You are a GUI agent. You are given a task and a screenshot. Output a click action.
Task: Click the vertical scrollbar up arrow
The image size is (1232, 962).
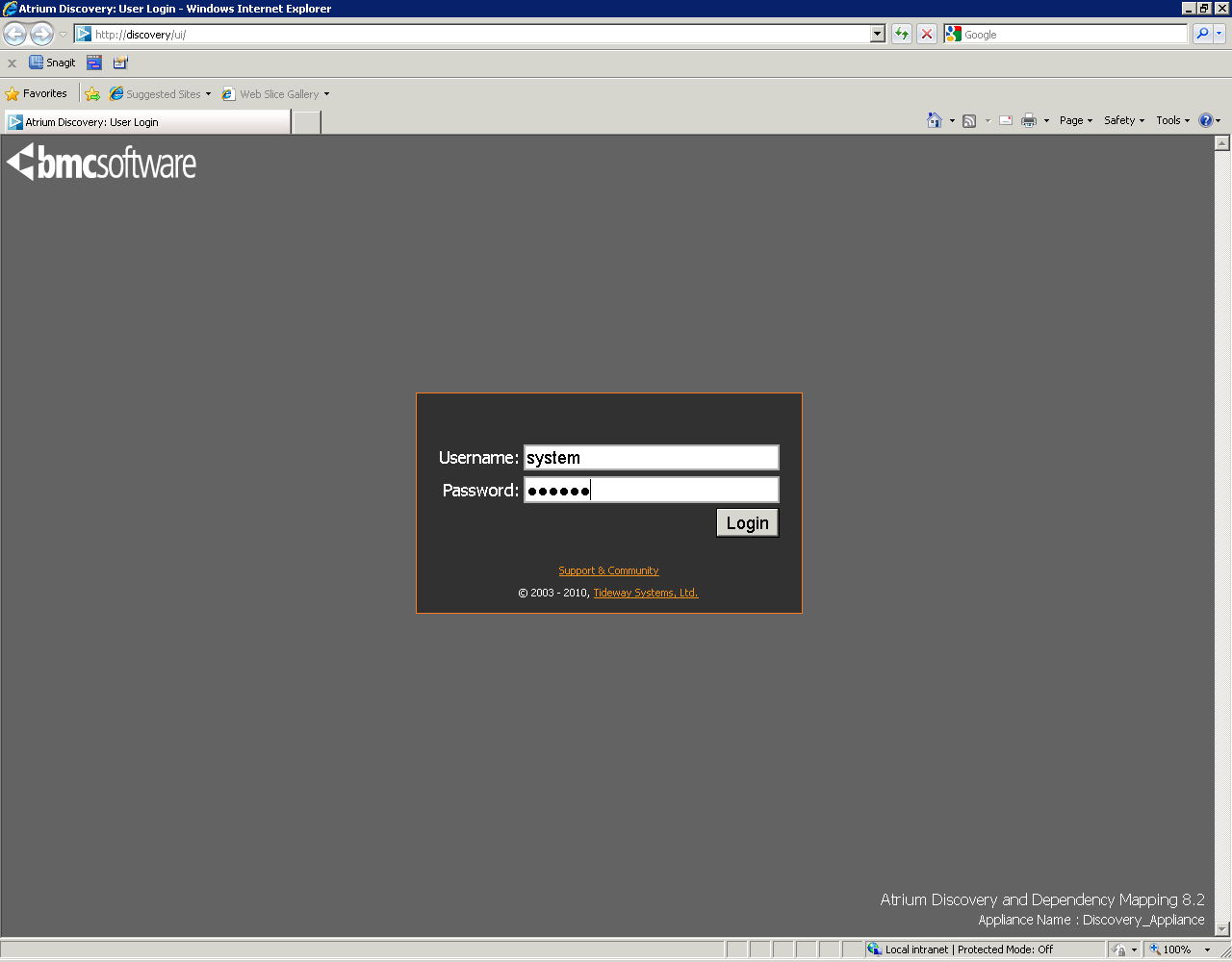[1222, 143]
